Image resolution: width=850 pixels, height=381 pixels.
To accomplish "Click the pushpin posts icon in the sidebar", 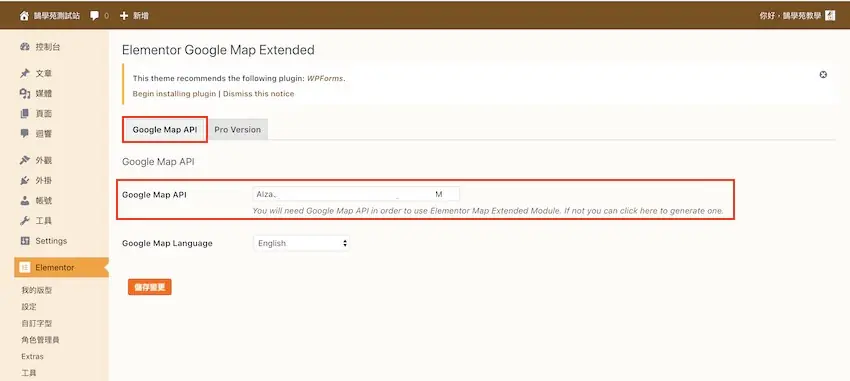I will click(x=24, y=73).
